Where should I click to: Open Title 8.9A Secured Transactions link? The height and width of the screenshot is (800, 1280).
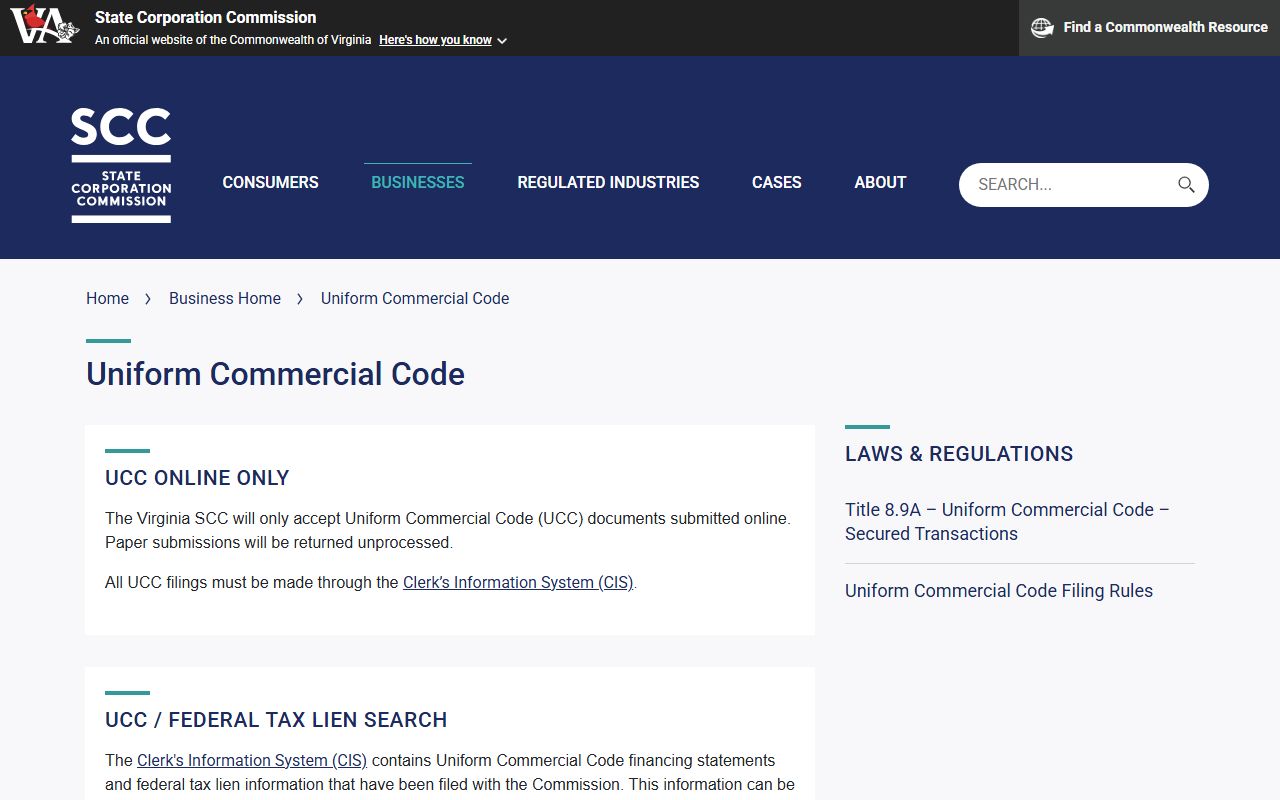coord(1007,521)
